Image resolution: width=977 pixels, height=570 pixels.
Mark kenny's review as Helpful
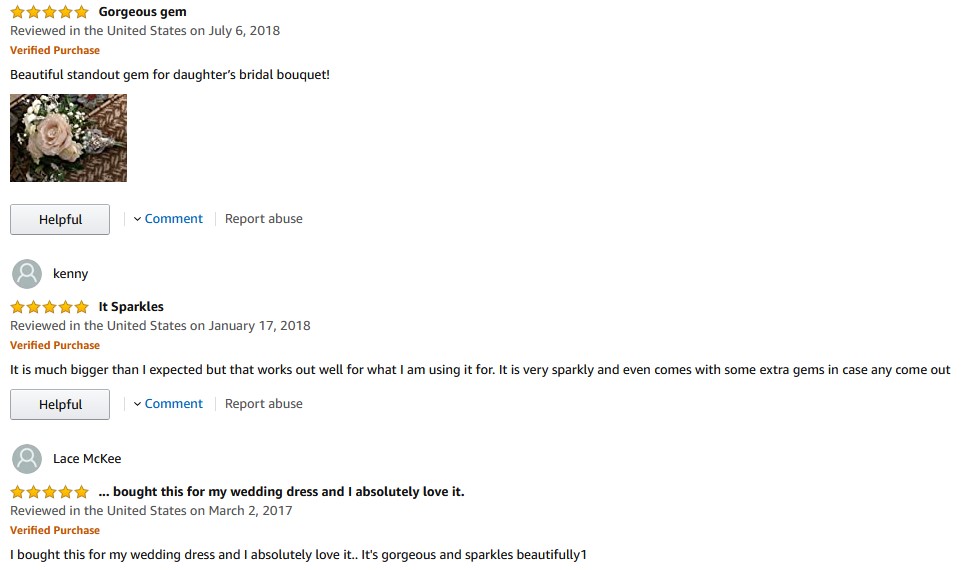click(60, 405)
